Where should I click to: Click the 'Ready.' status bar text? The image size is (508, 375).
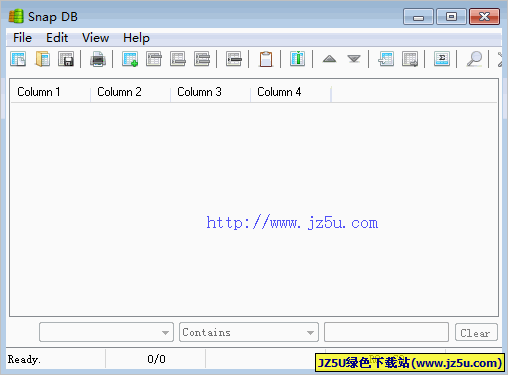[24, 359]
